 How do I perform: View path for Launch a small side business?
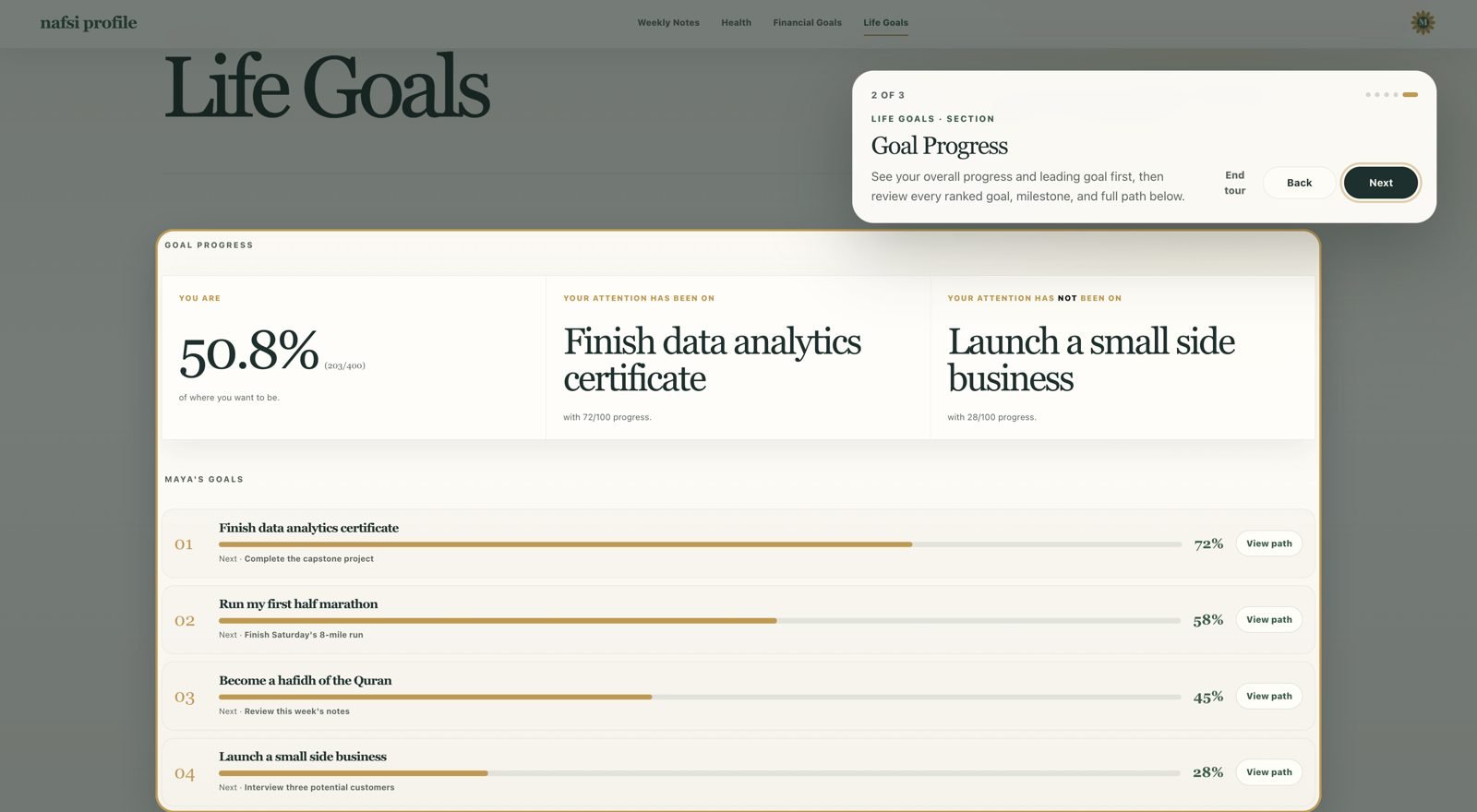[1269, 772]
